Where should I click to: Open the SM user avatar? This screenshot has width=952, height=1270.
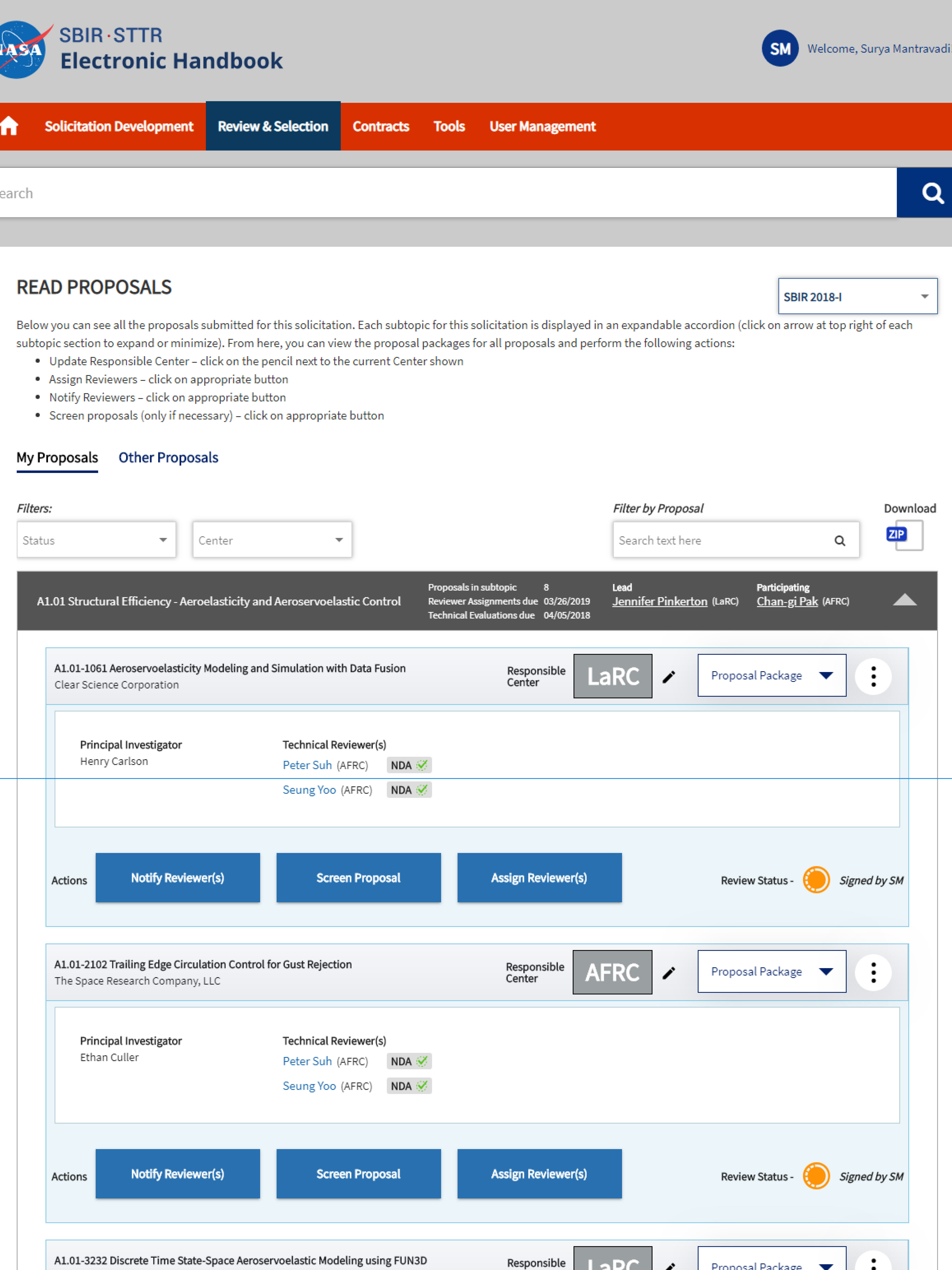pos(780,48)
